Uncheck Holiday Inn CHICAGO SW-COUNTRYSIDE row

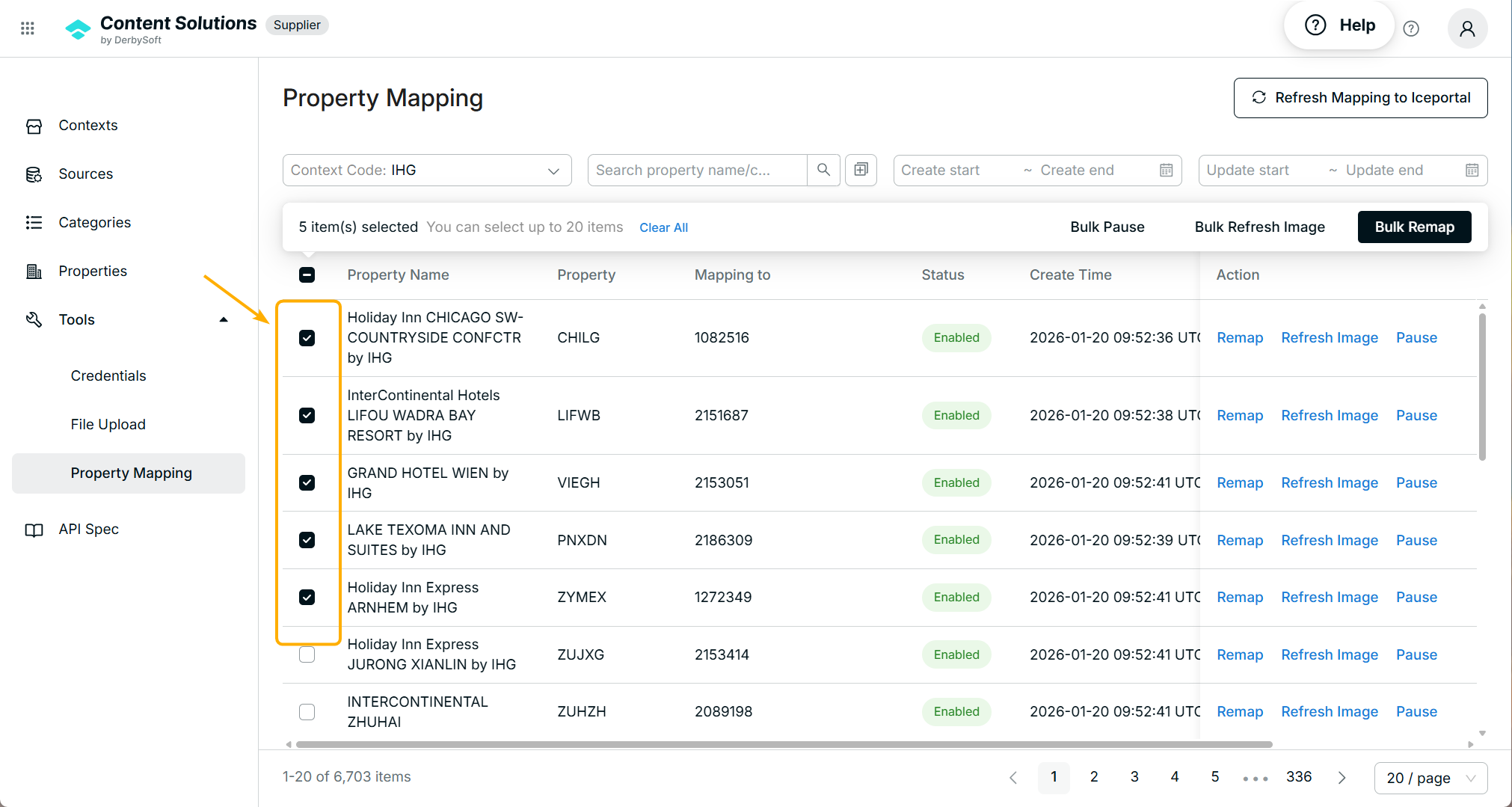pyautogui.click(x=307, y=338)
